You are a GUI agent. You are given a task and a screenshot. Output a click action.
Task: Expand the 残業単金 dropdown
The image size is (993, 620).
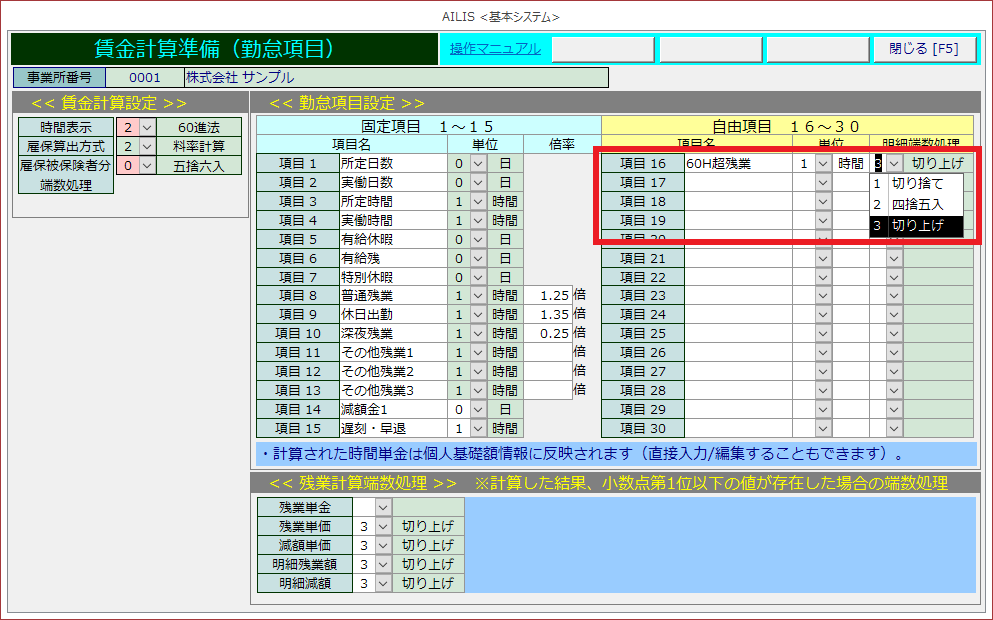tap(383, 508)
